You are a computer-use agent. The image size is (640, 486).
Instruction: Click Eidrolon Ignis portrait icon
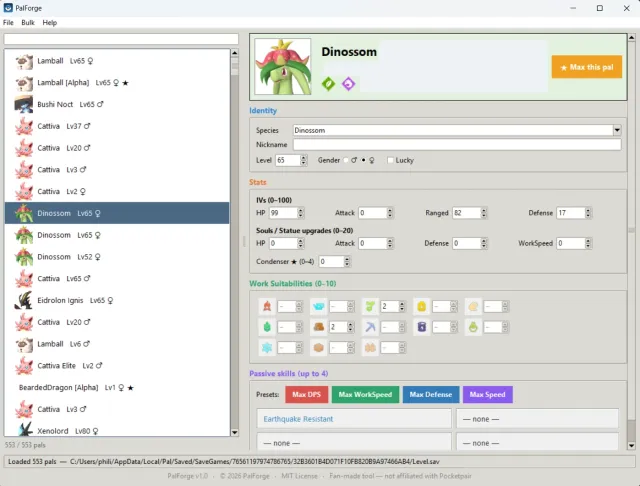coord(24,300)
